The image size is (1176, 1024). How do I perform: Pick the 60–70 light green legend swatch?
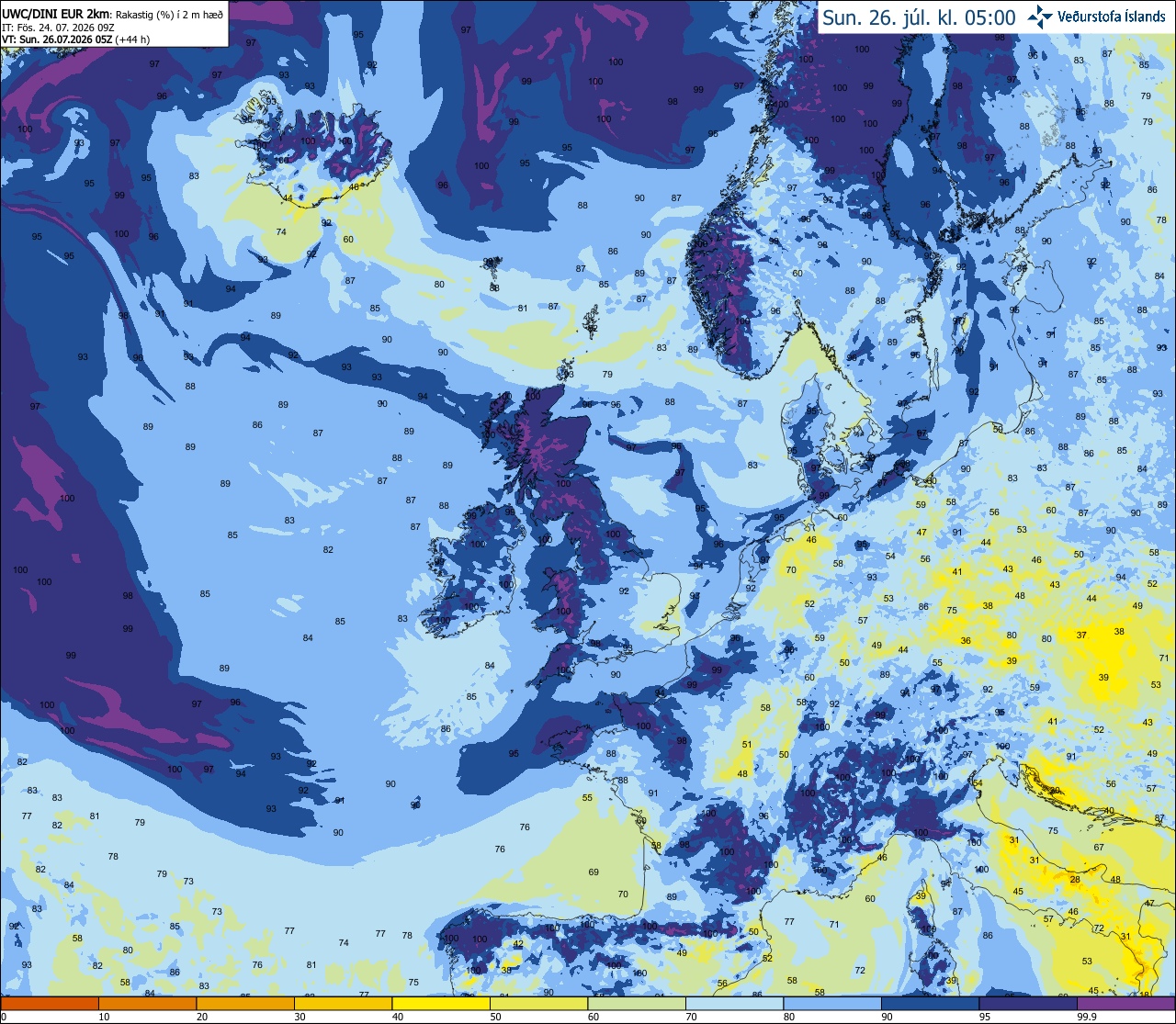(x=637, y=1003)
